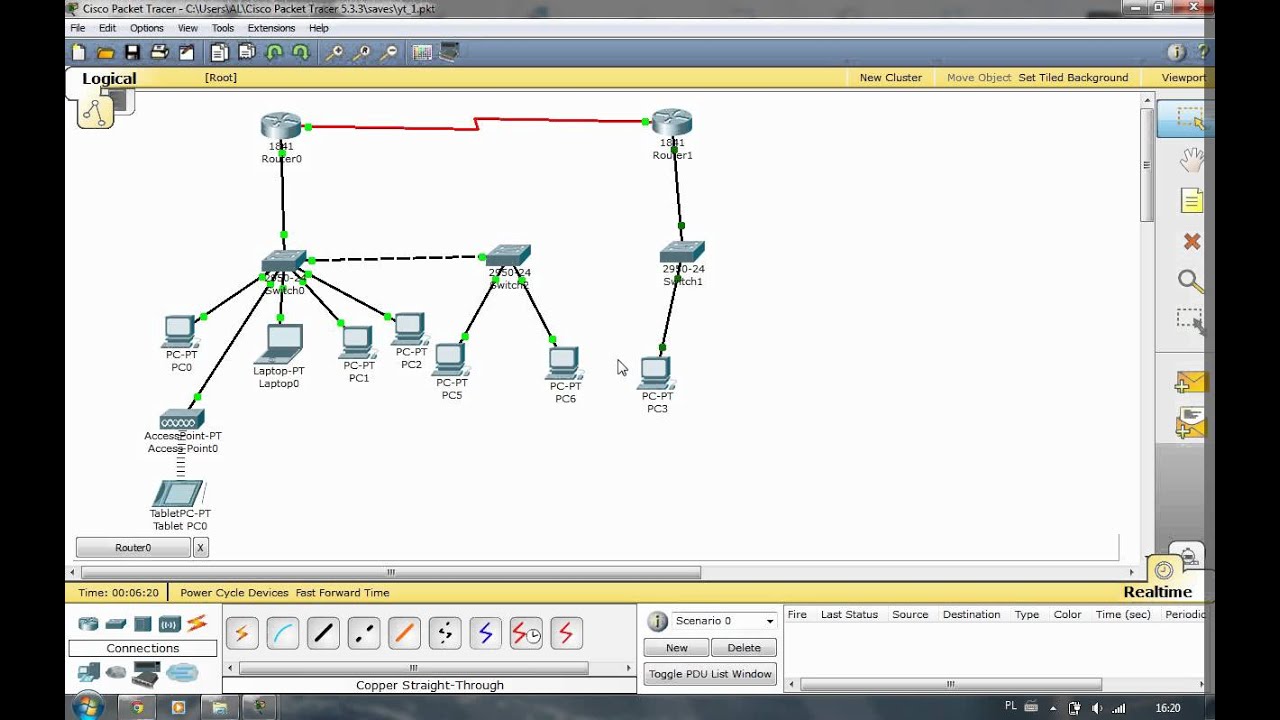Select the Console cable
Image resolution: width=1280 pixels, height=720 pixels.
[283, 633]
